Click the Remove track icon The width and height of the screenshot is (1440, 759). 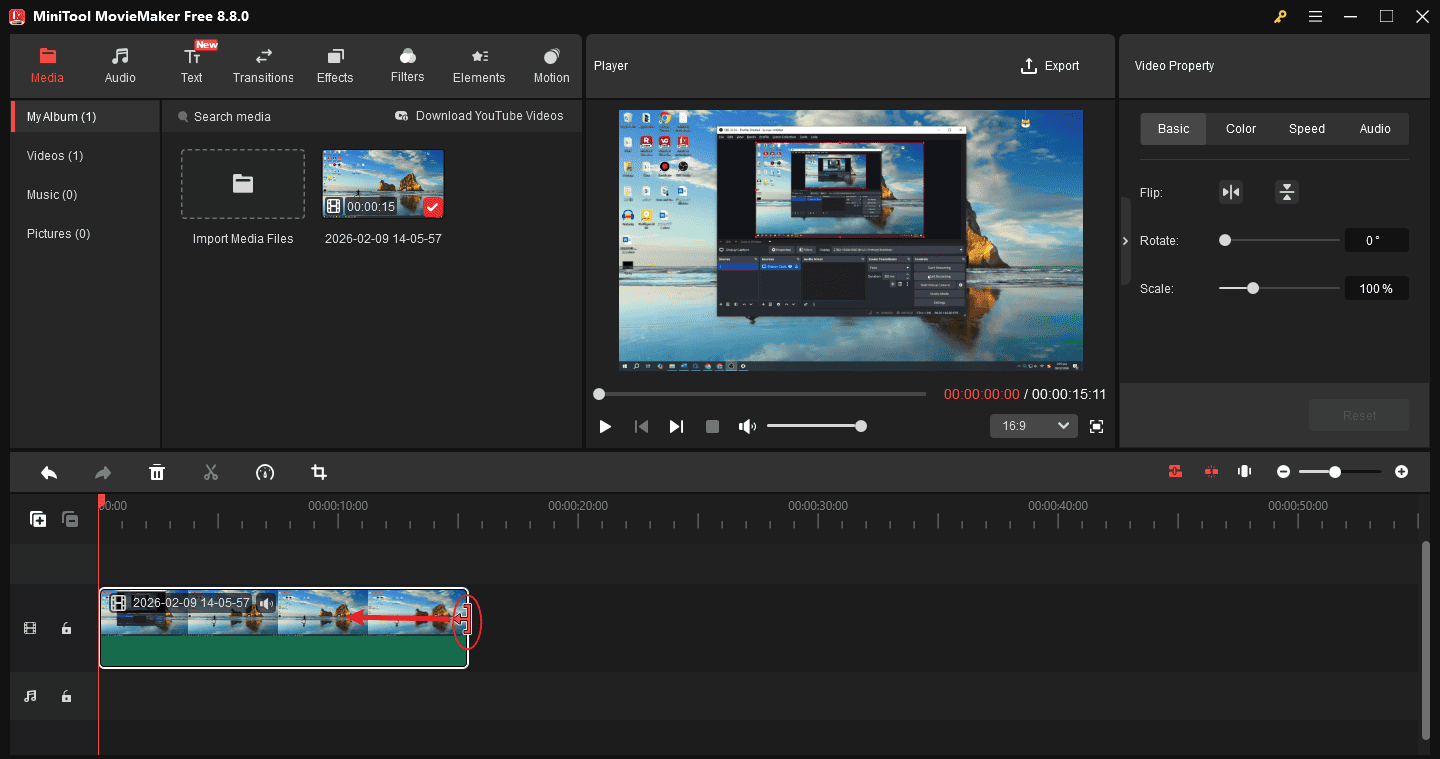[x=70, y=519]
